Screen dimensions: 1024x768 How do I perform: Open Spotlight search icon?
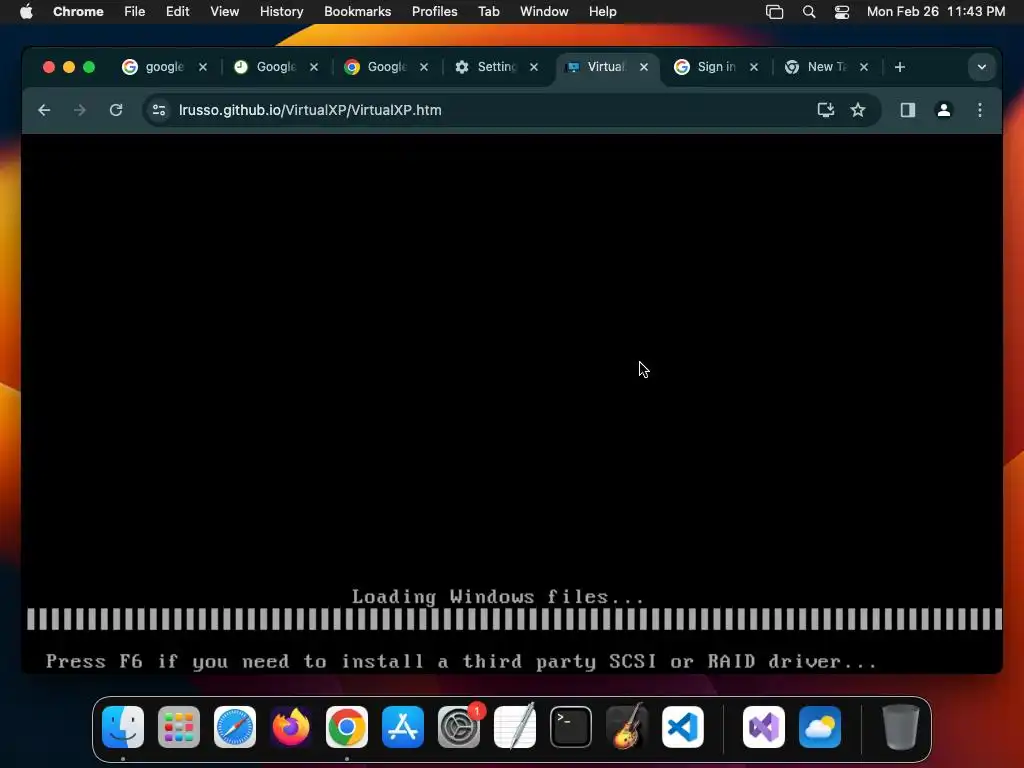pos(808,12)
